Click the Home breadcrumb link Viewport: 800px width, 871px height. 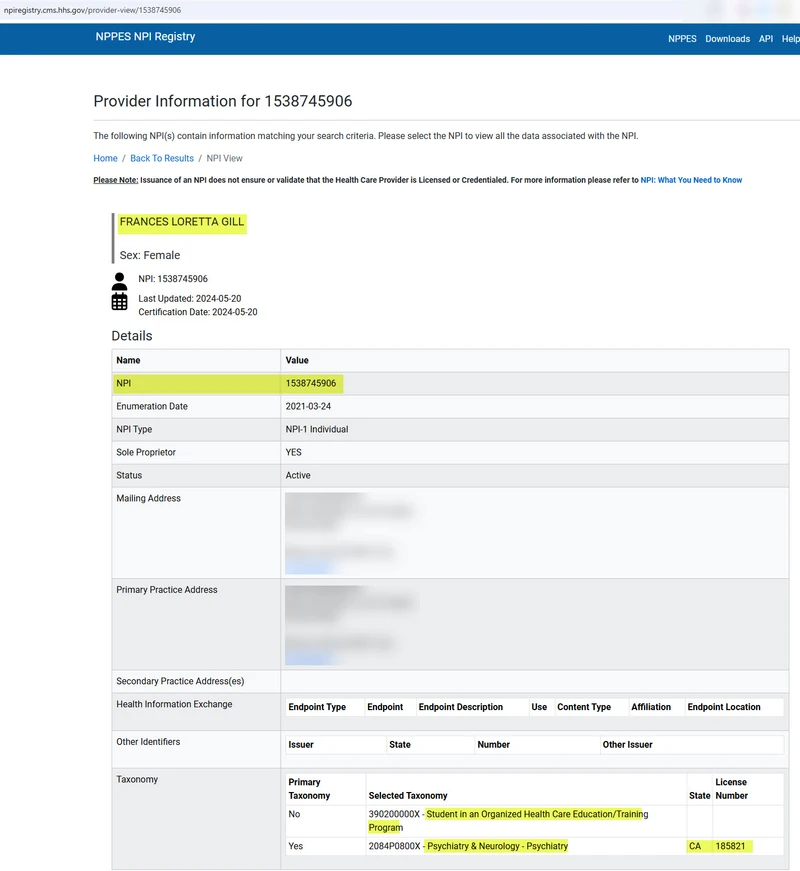tap(105, 159)
